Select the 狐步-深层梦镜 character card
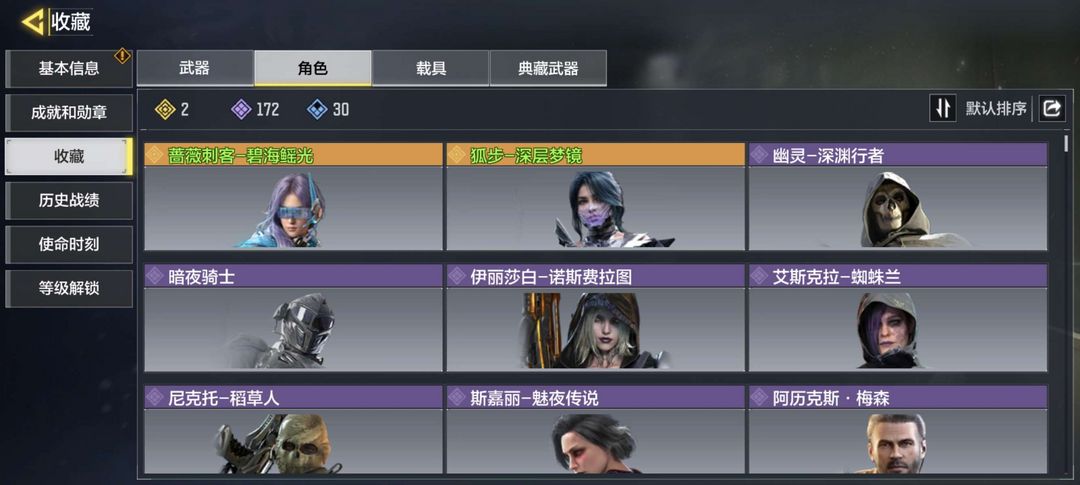Image resolution: width=1080 pixels, height=485 pixels. (596, 196)
